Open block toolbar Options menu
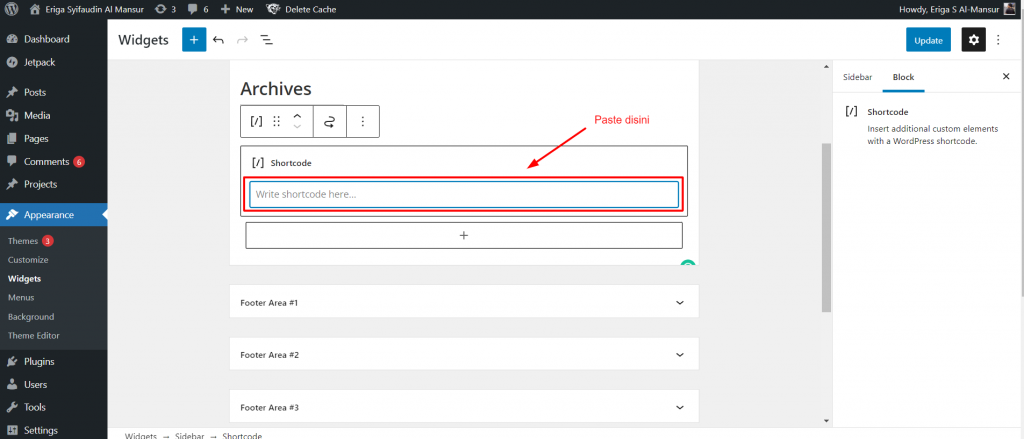The height and width of the screenshot is (439, 1024). click(363, 122)
